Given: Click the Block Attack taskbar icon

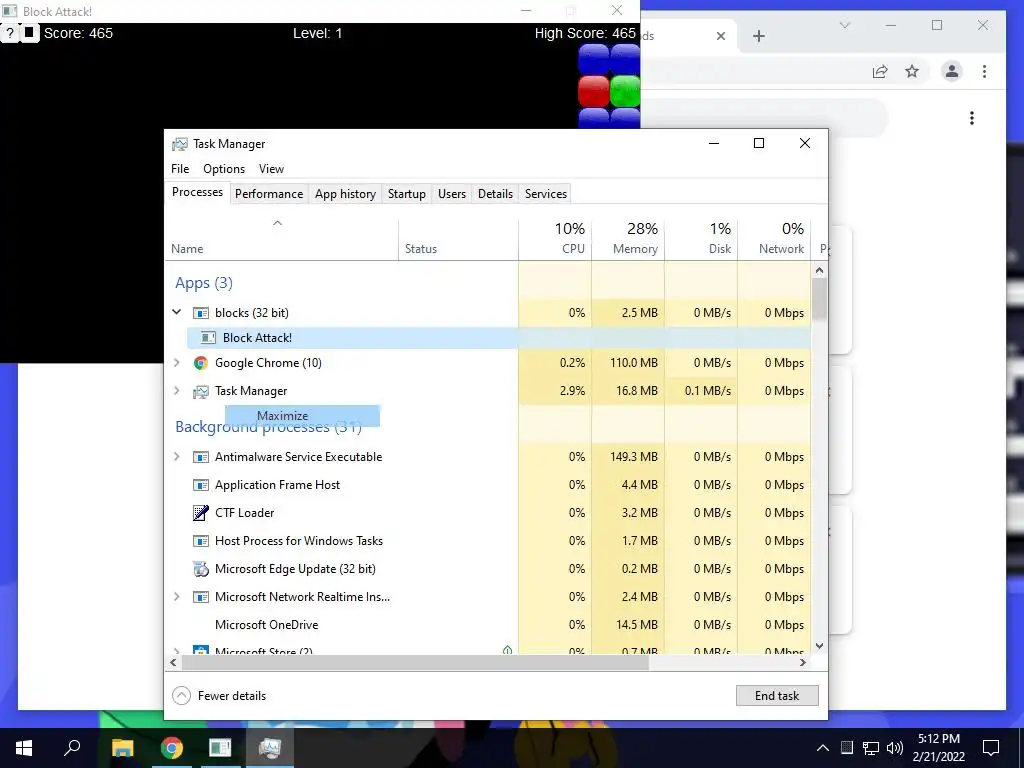Looking at the screenshot, I should 220,748.
